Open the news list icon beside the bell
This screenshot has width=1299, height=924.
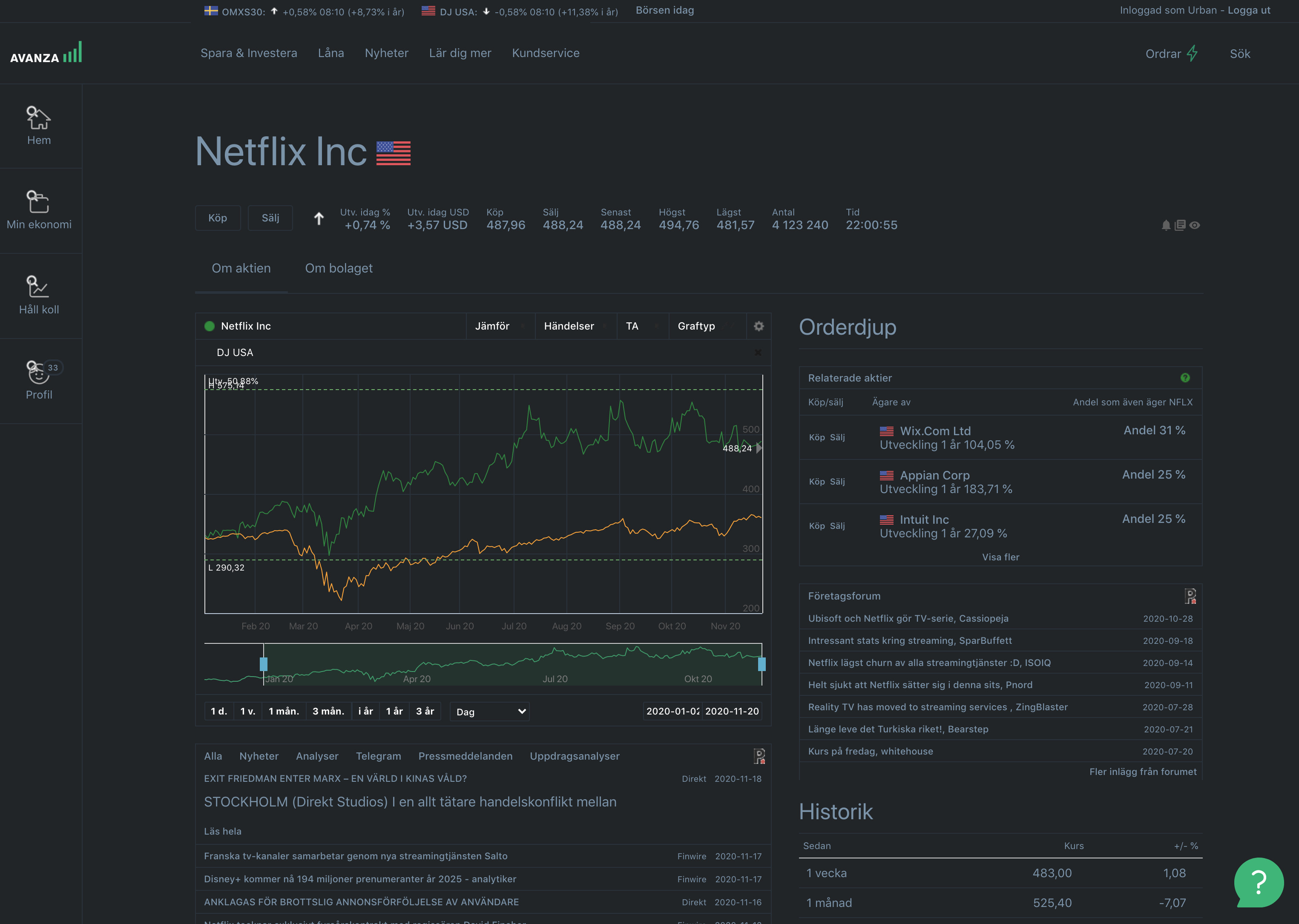pos(1180,225)
